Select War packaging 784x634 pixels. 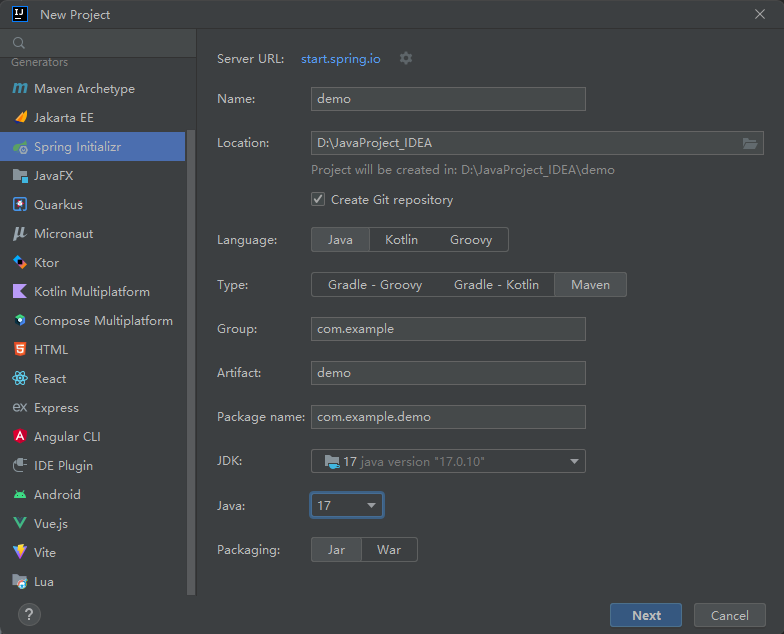tap(389, 550)
